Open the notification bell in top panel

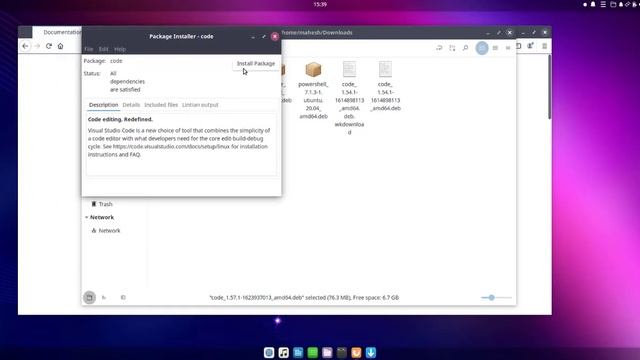593,4
